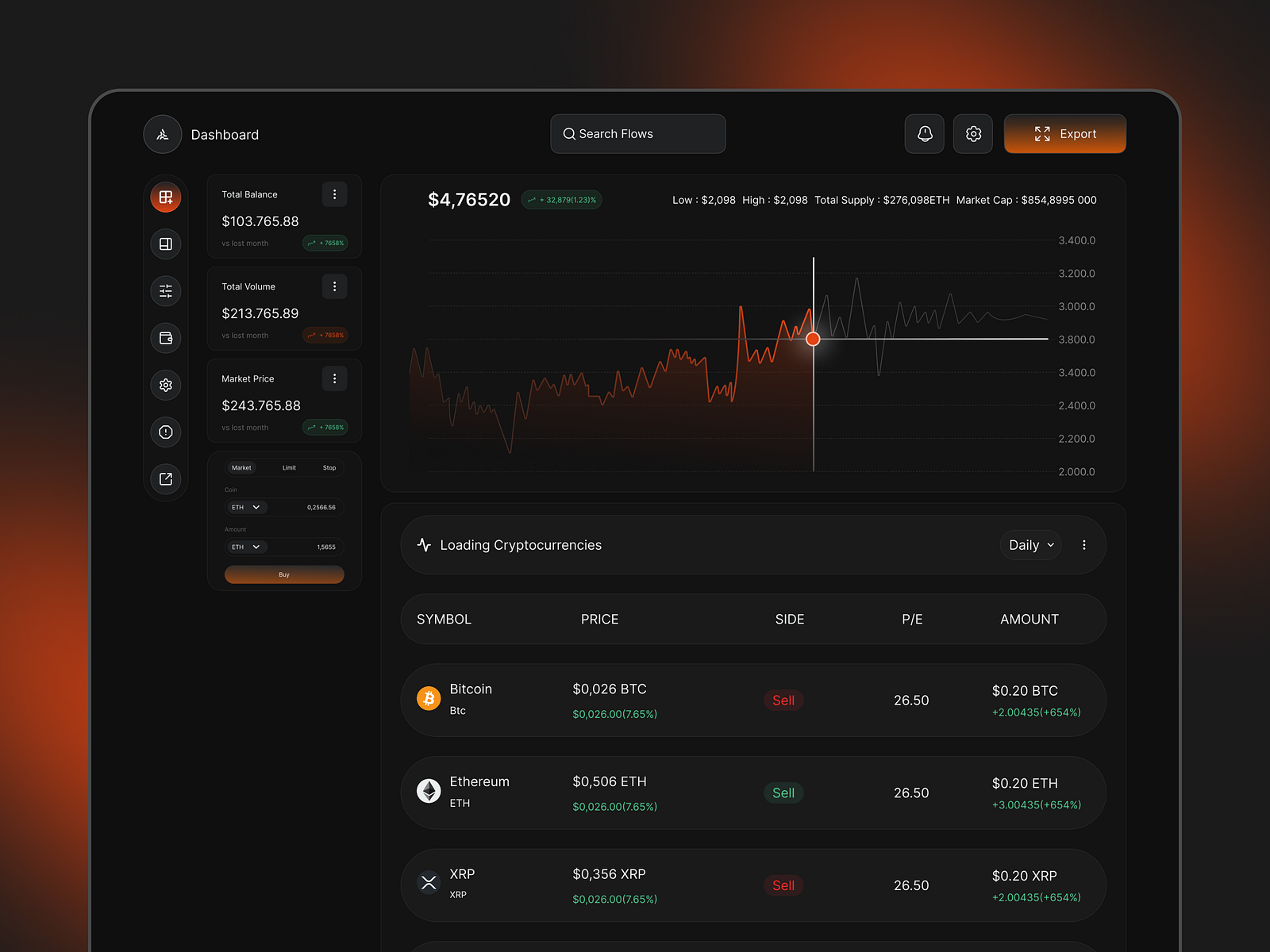
Task: Select the Market order tab
Action: [x=241, y=468]
